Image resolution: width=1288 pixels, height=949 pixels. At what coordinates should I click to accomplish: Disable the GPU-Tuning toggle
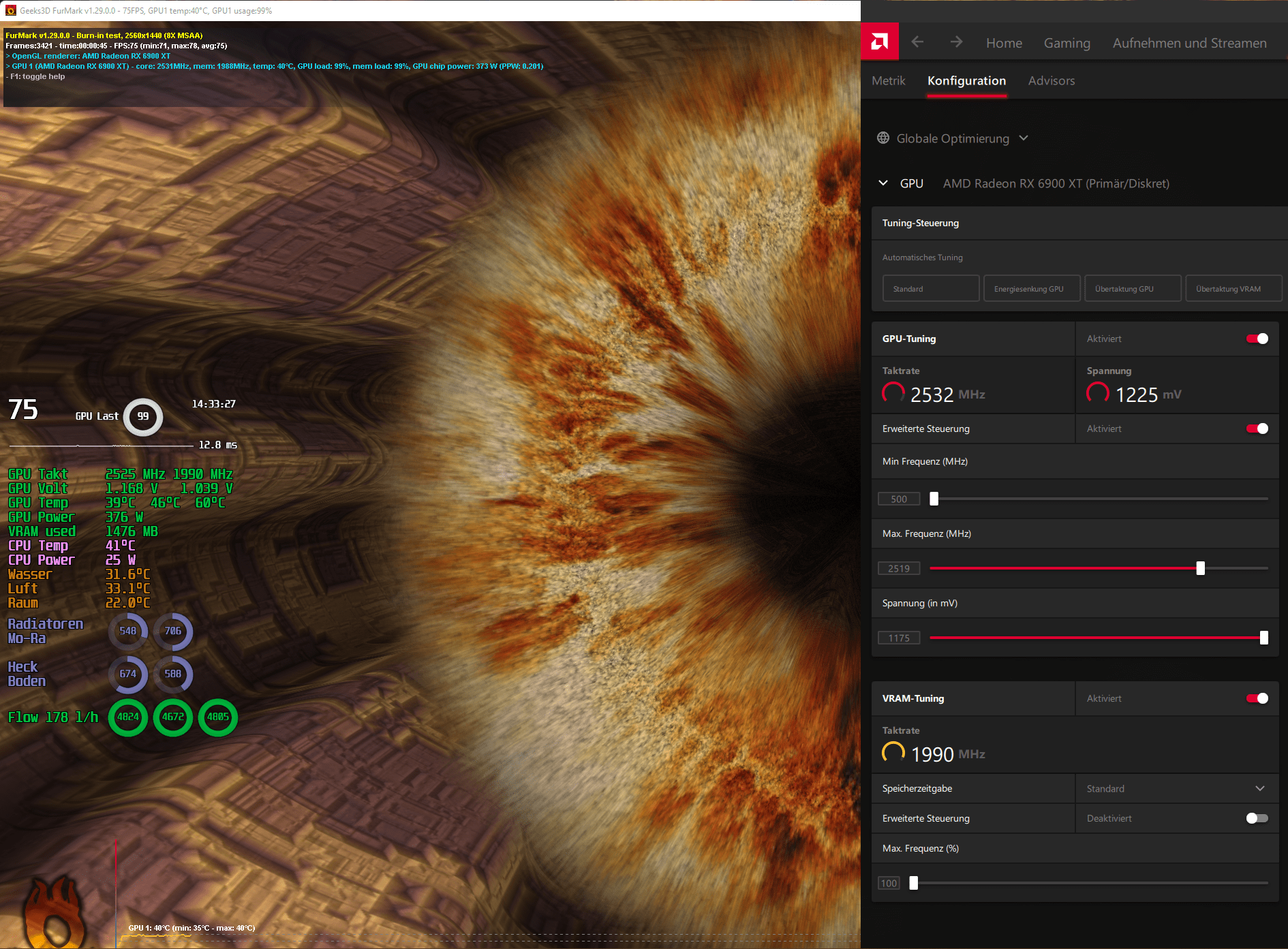[x=1257, y=339]
